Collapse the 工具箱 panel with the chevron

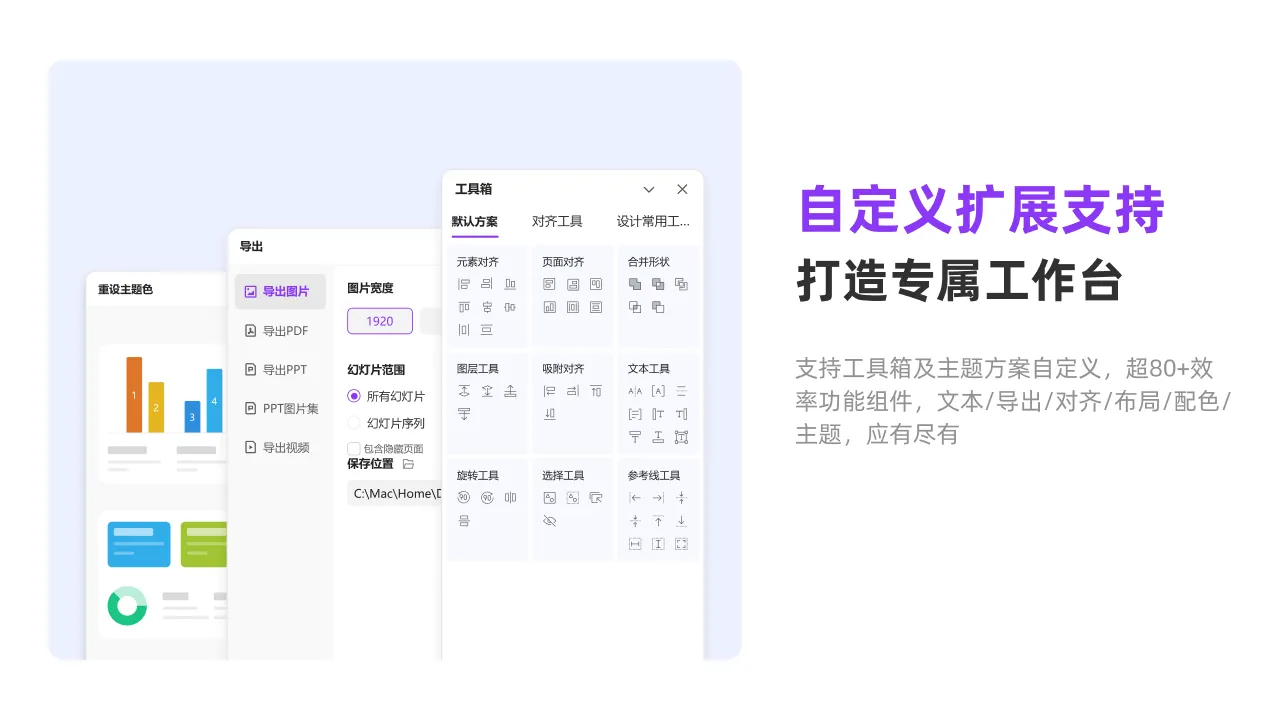point(649,190)
